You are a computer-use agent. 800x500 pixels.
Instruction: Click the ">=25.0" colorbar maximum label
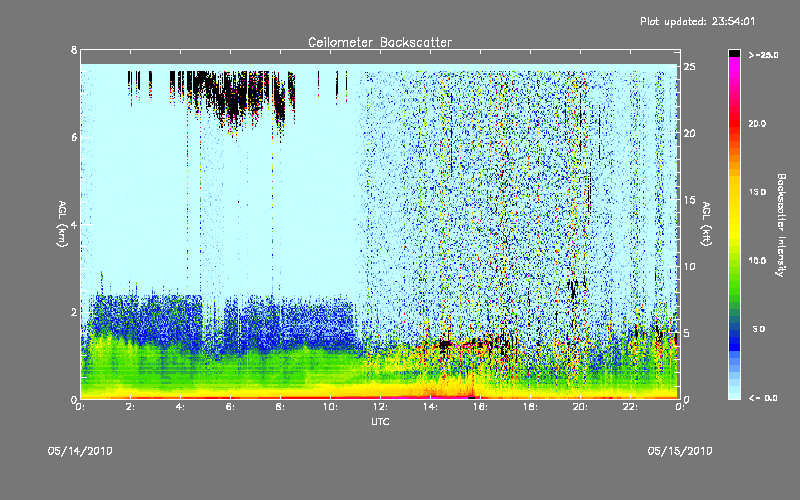tap(763, 55)
